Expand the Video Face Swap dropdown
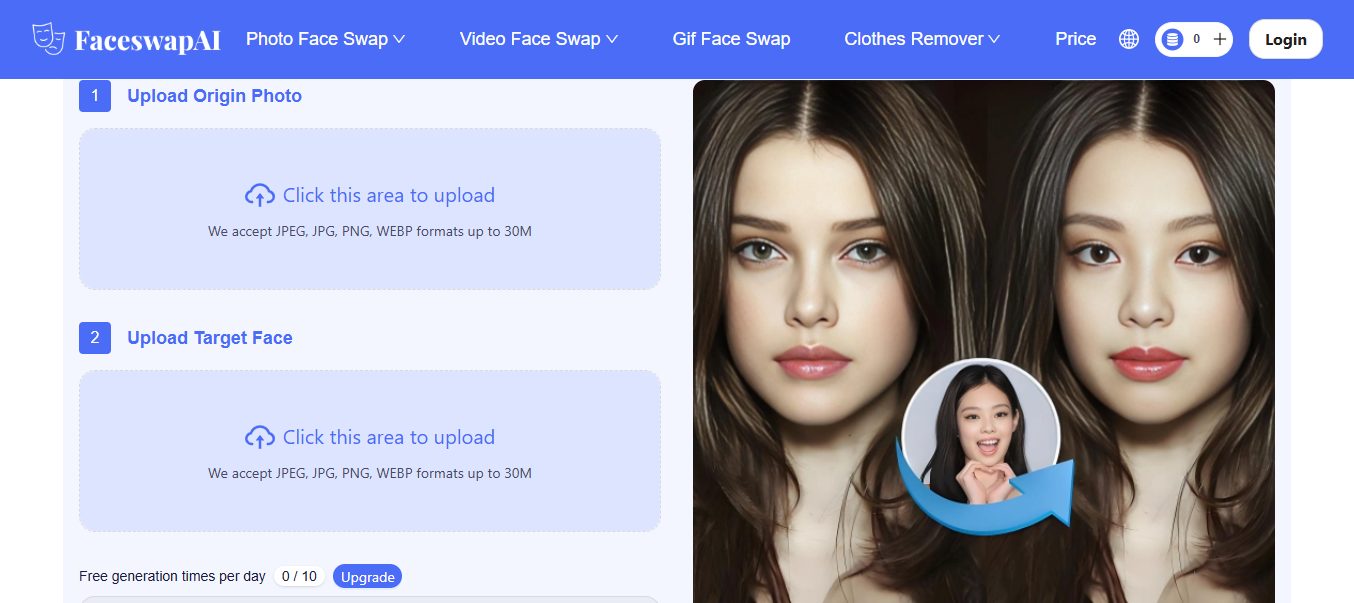The width and height of the screenshot is (1354, 603). [538, 39]
